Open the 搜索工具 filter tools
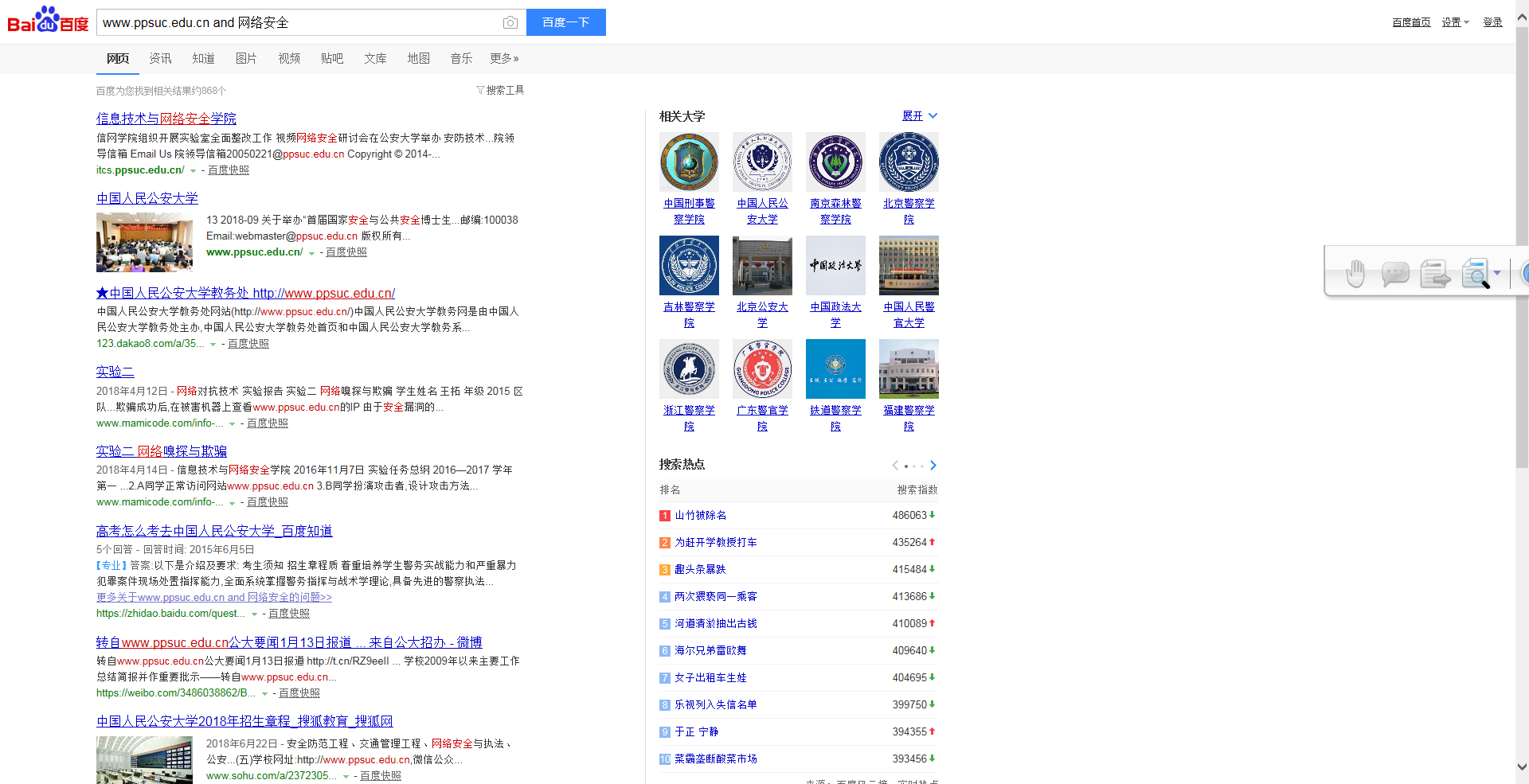Image resolution: width=1529 pixels, height=784 pixels. (500, 90)
